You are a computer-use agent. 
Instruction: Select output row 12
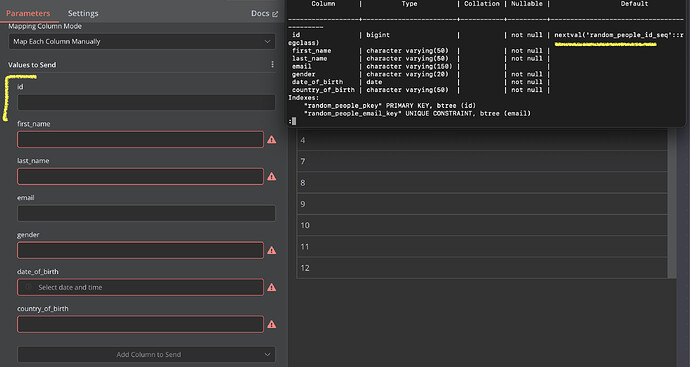coord(482,268)
